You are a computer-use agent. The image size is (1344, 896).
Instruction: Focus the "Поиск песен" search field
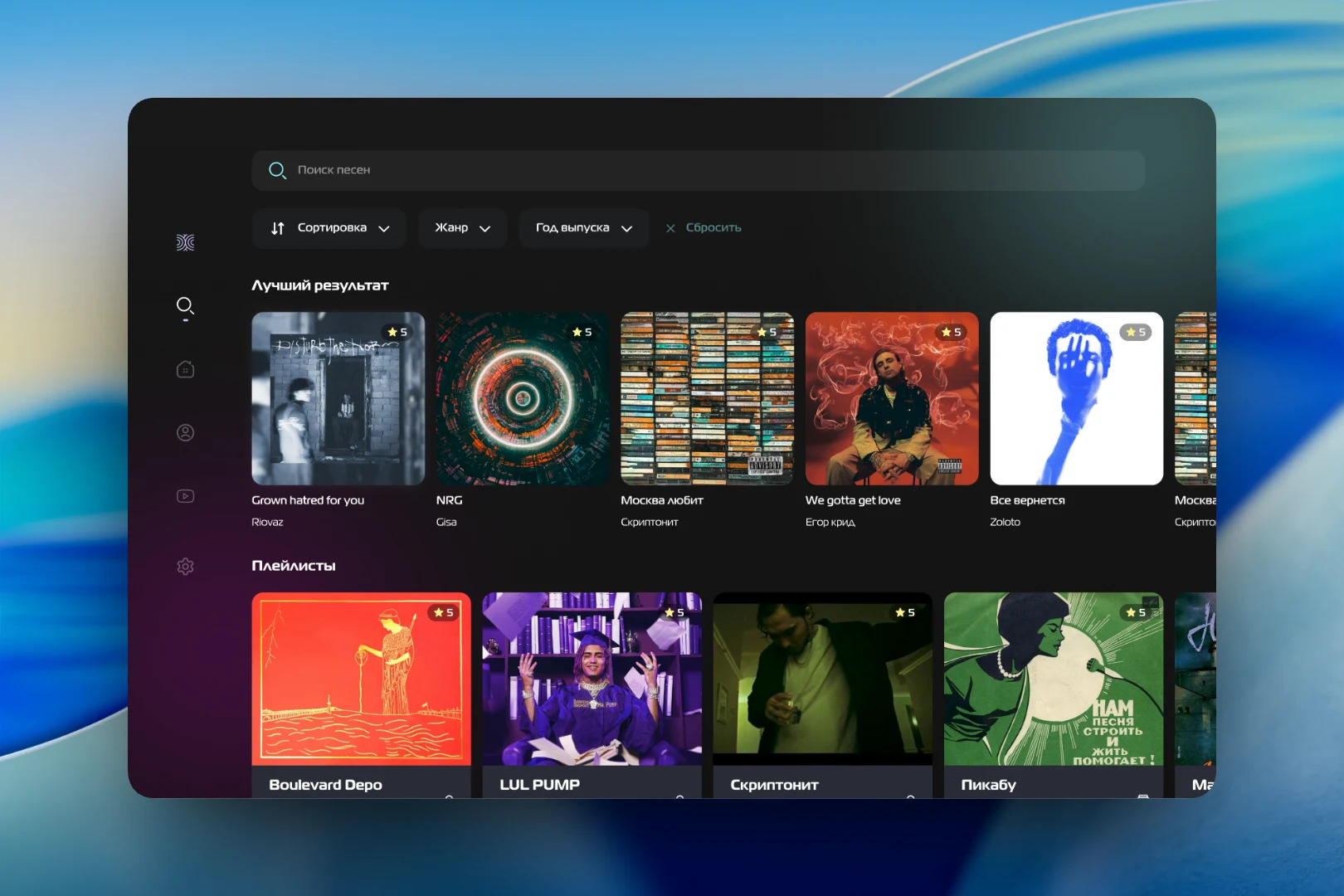(x=699, y=170)
